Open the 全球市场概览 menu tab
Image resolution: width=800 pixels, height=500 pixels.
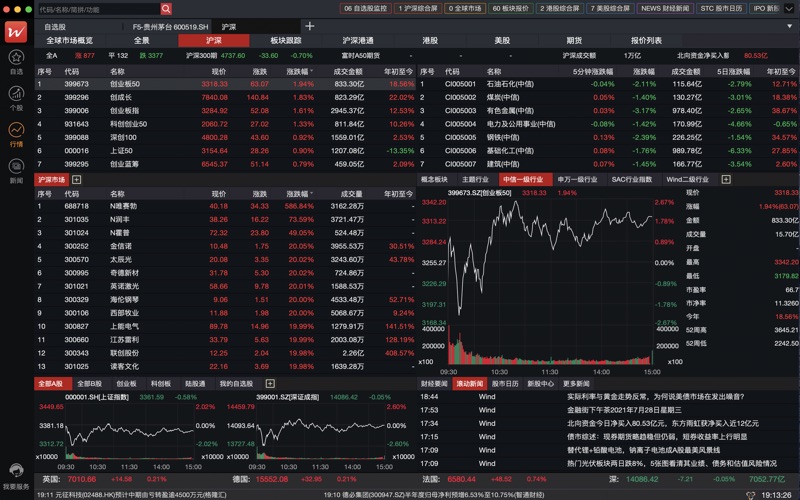pos(69,40)
